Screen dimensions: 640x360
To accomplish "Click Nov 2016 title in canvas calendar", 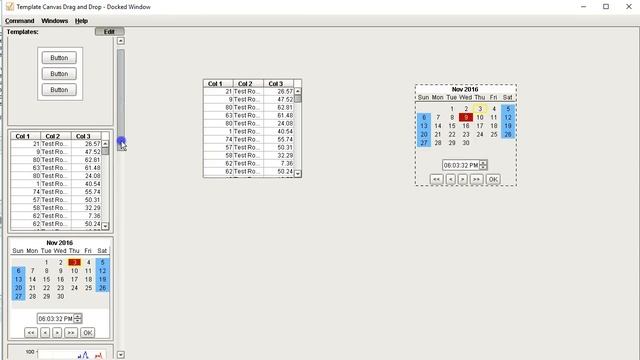I will pyautogui.click(x=465, y=89).
